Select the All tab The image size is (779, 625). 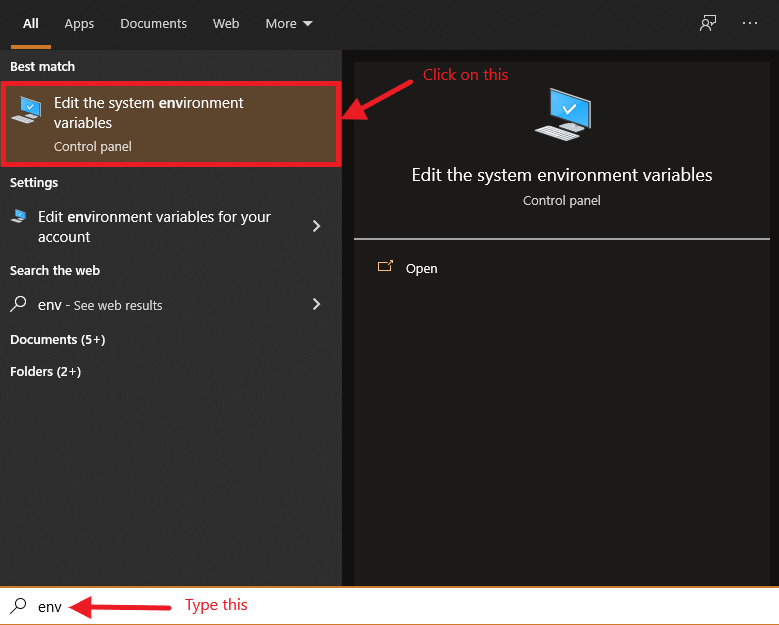tap(30, 23)
